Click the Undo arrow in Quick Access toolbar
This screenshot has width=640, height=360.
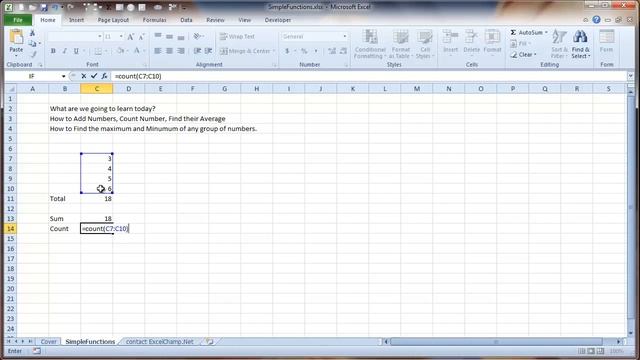[55, 7]
